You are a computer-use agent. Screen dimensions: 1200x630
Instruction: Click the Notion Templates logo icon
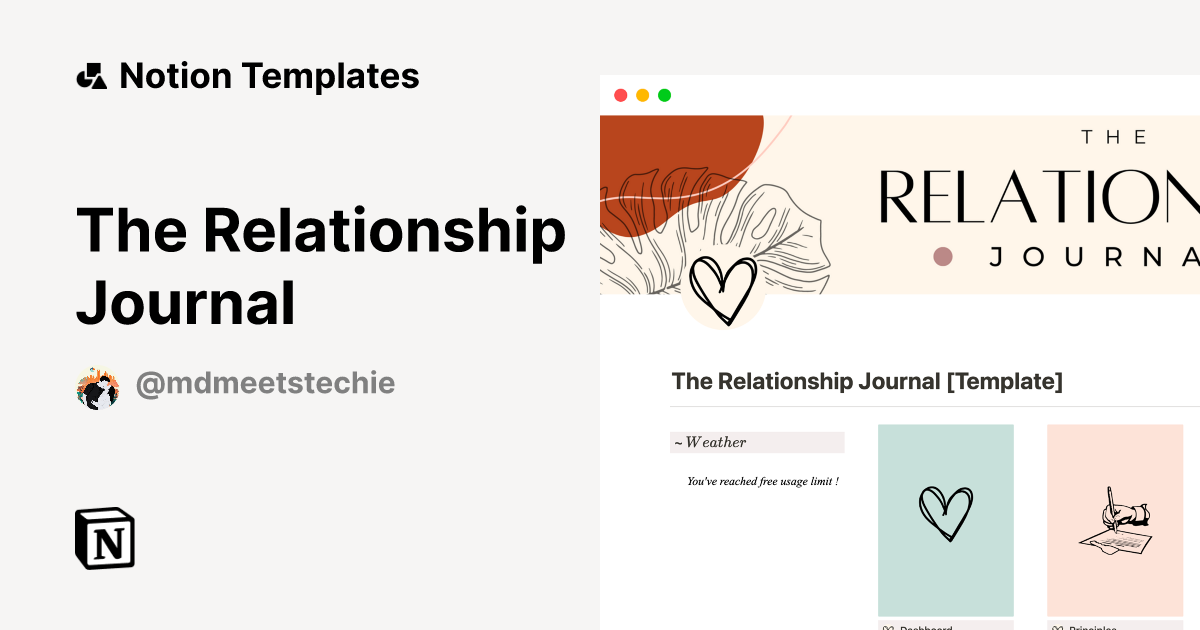[91, 75]
